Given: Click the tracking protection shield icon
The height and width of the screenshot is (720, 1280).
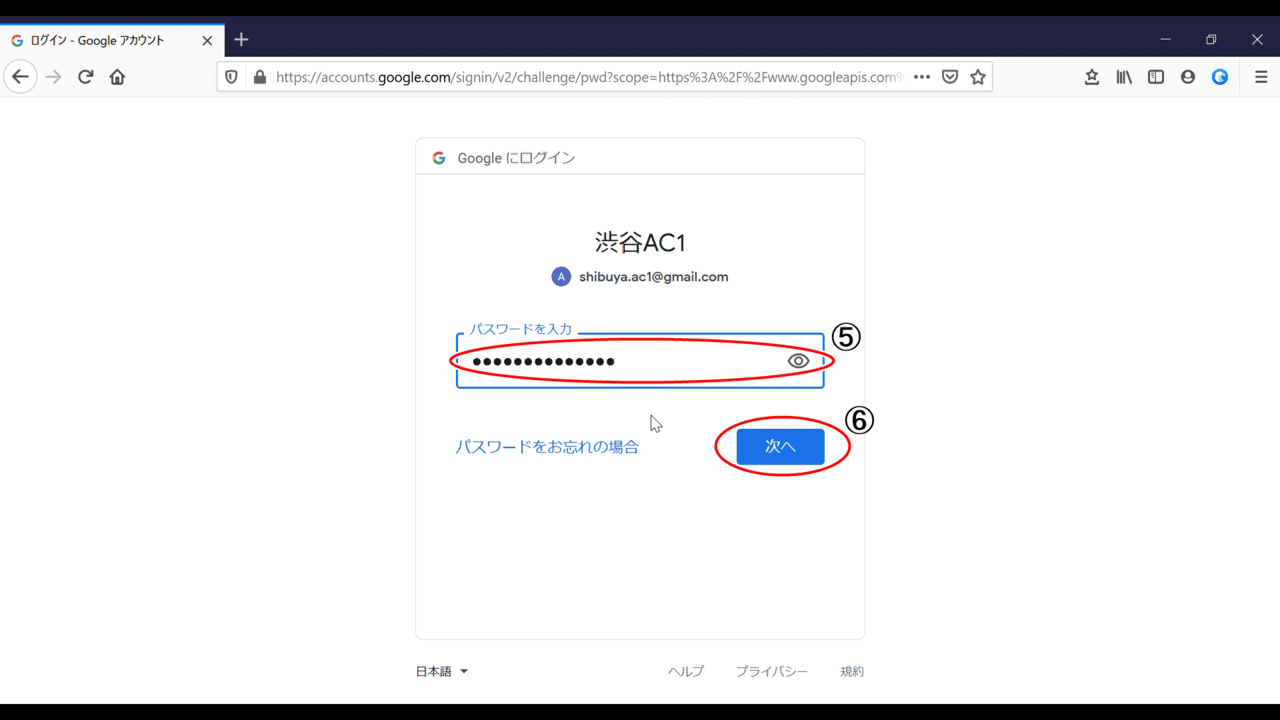Looking at the screenshot, I should tap(232, 77).
